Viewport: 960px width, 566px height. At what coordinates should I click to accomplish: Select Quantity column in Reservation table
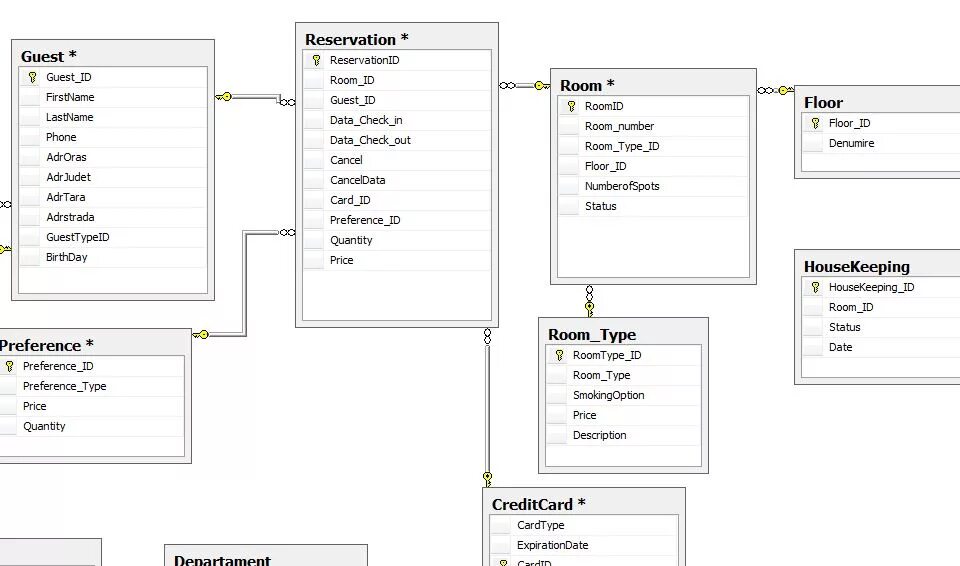(x=397, y=240)
